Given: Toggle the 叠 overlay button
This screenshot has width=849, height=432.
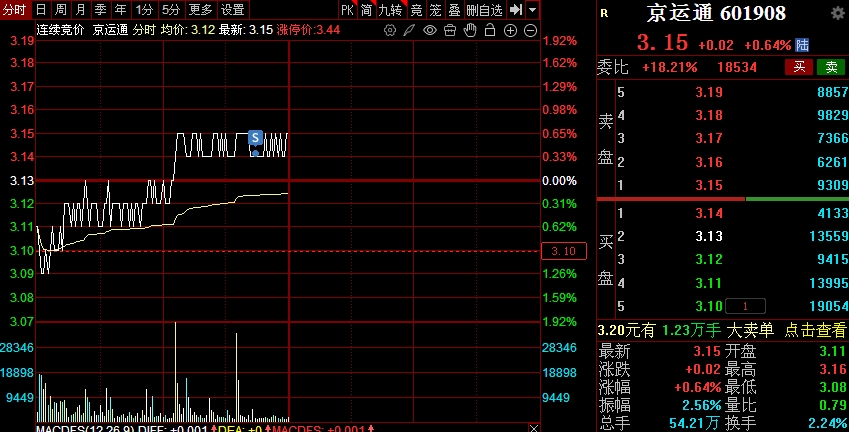Looking at the screenshot, I should (455, 10).
